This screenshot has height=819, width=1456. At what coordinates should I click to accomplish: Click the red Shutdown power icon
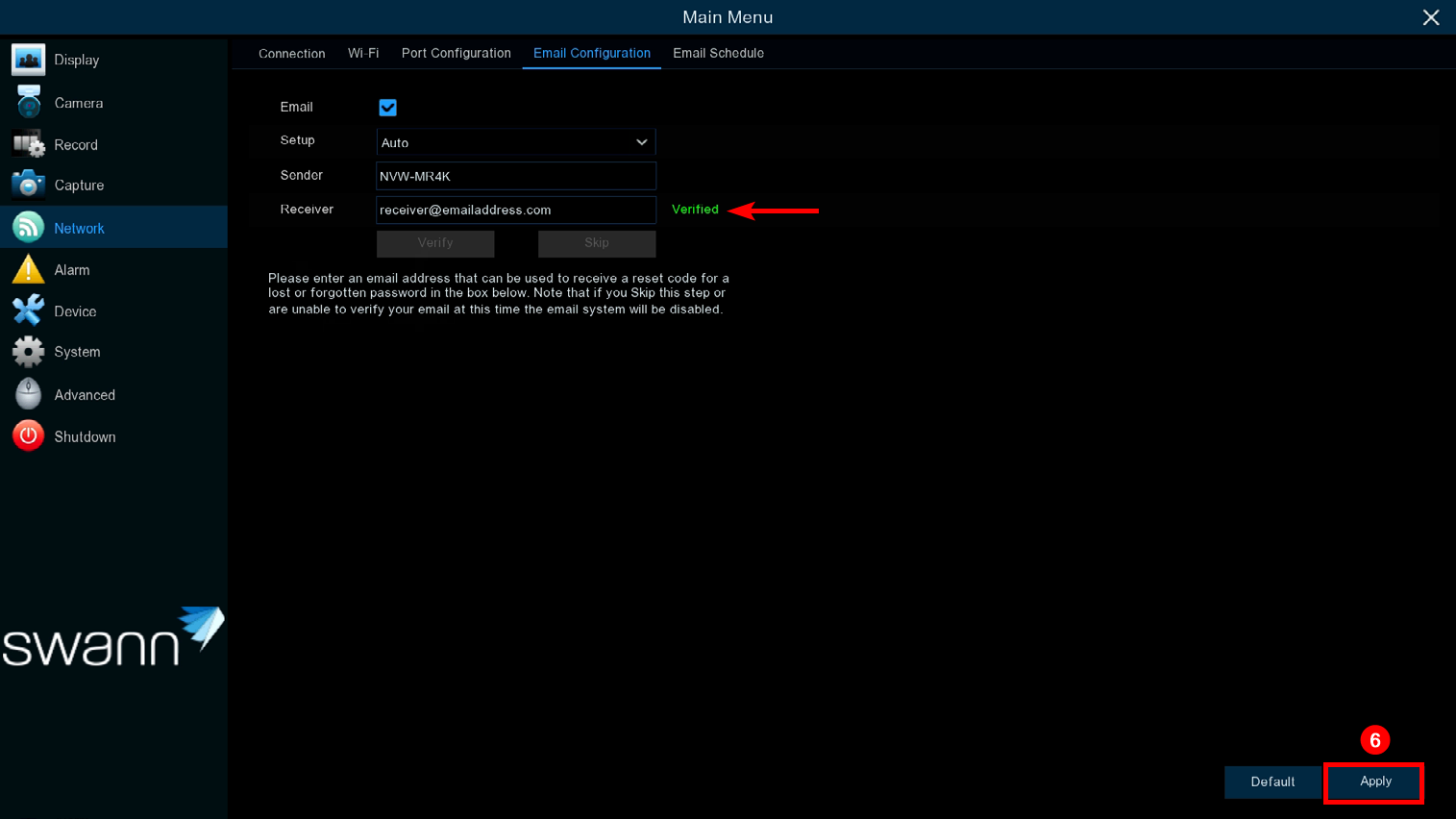(x=28, y=436)
